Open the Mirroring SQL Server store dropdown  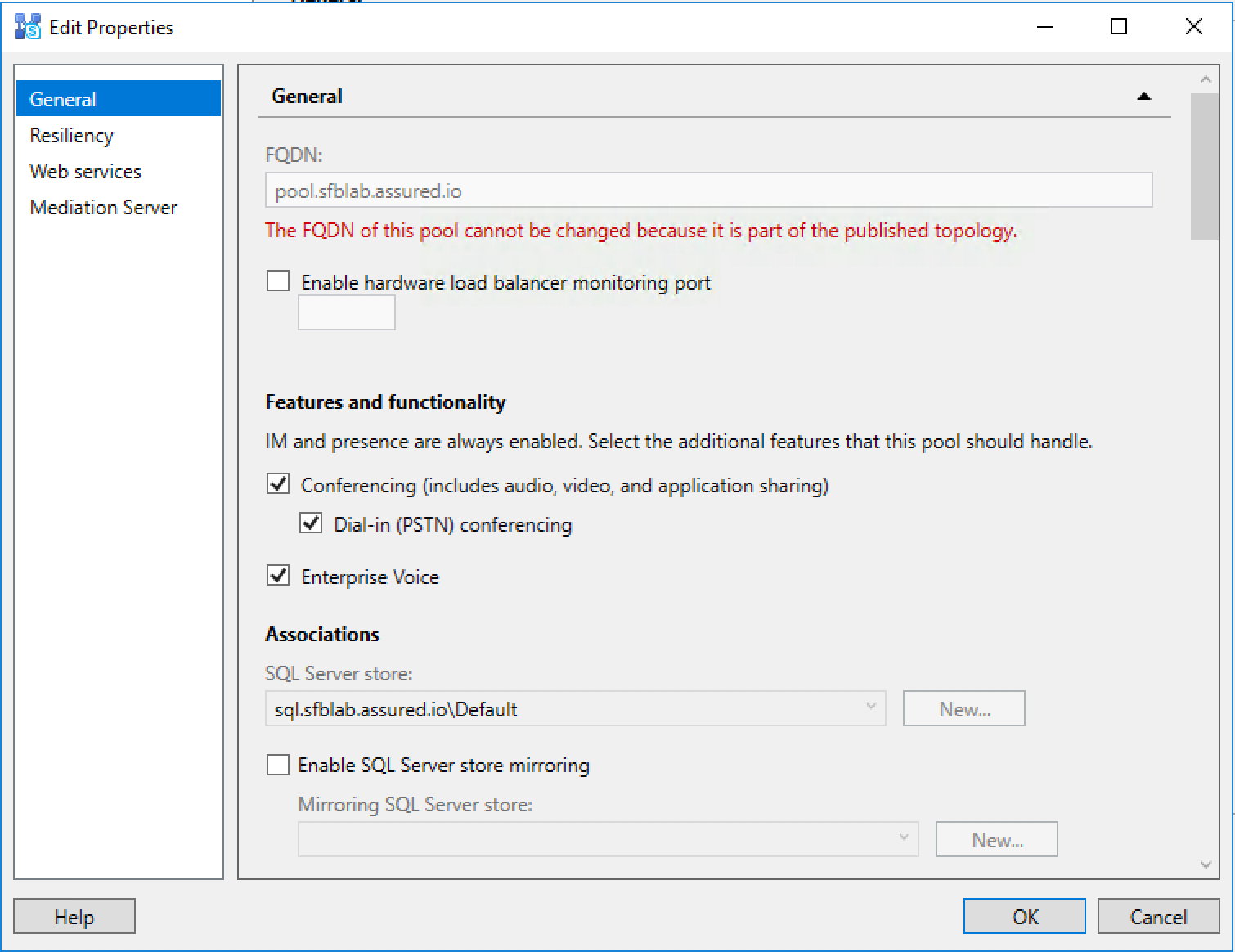(x=608, y=839)
